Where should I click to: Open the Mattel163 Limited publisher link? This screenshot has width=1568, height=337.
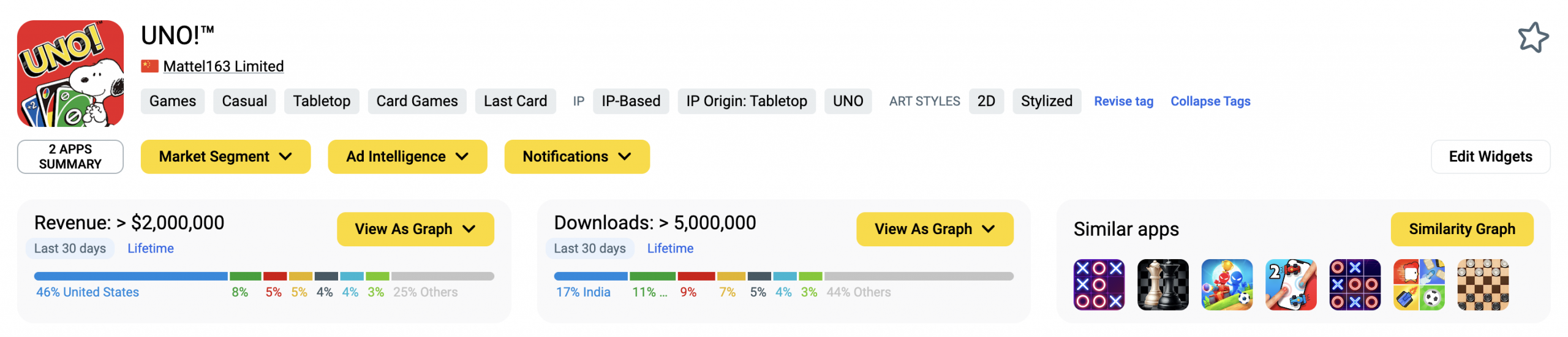(x=224, y=66)
